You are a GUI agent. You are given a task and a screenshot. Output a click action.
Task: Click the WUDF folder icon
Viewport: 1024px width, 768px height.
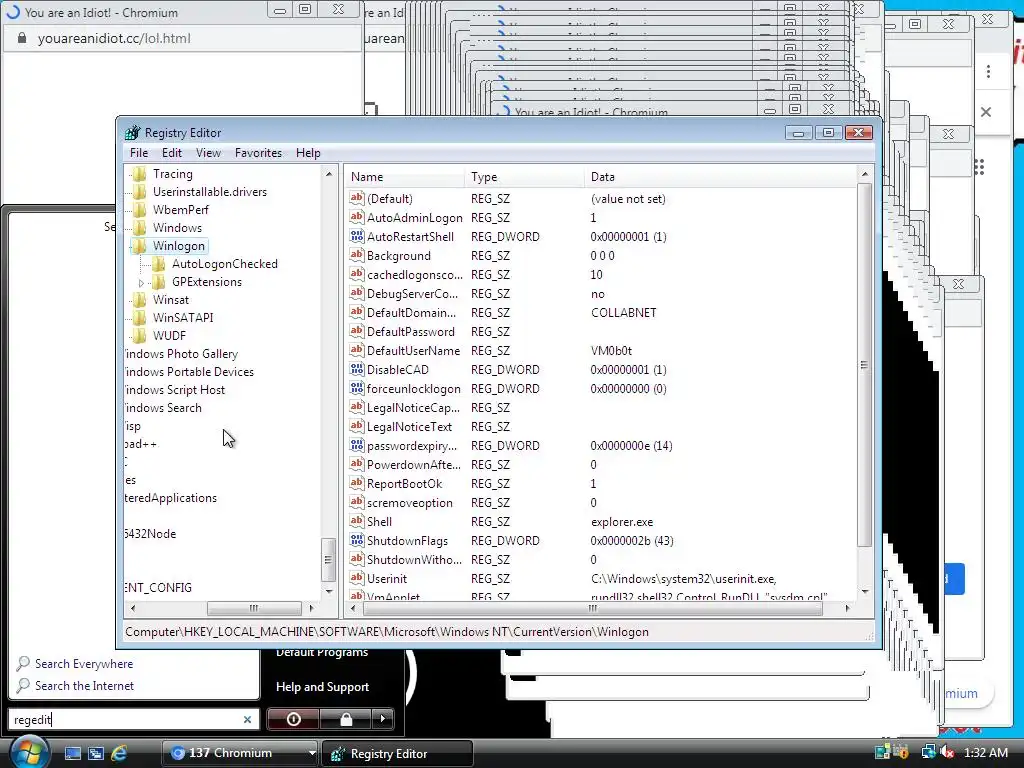(139, 336)
